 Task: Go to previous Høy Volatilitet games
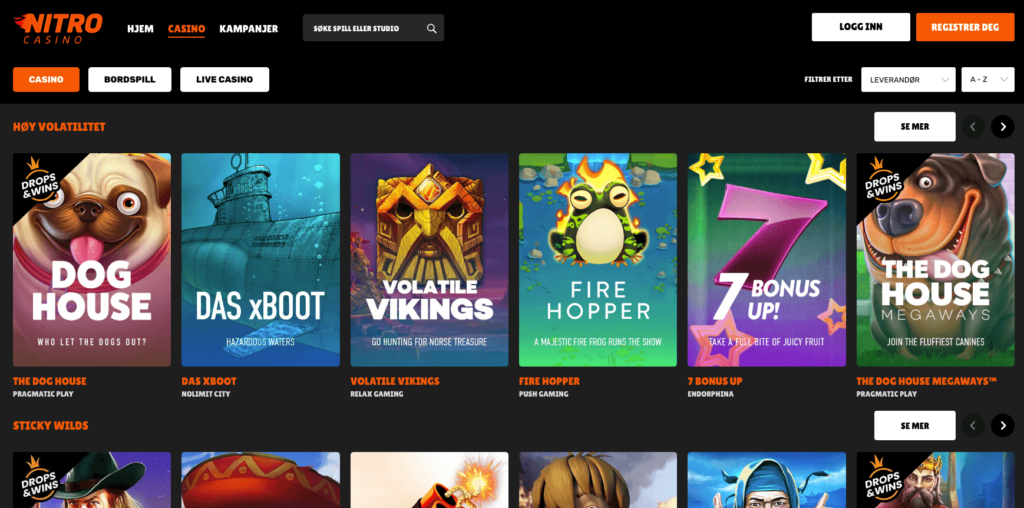[972, 127]
